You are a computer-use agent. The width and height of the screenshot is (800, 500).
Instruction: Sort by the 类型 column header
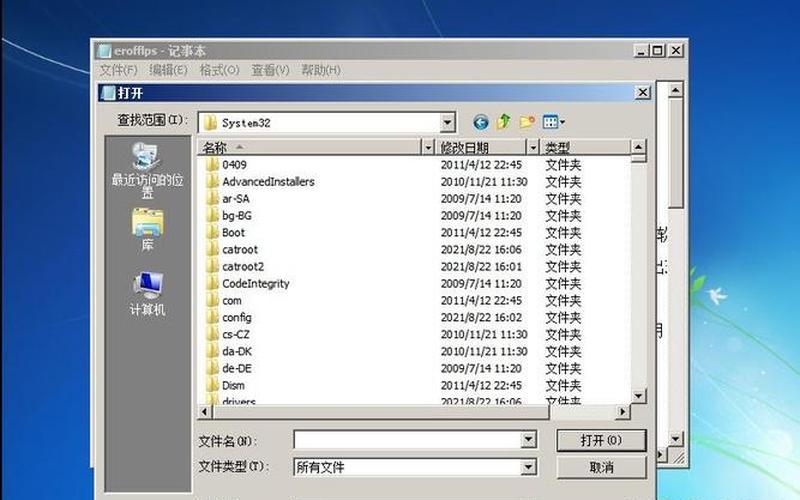tap(585, 147)
